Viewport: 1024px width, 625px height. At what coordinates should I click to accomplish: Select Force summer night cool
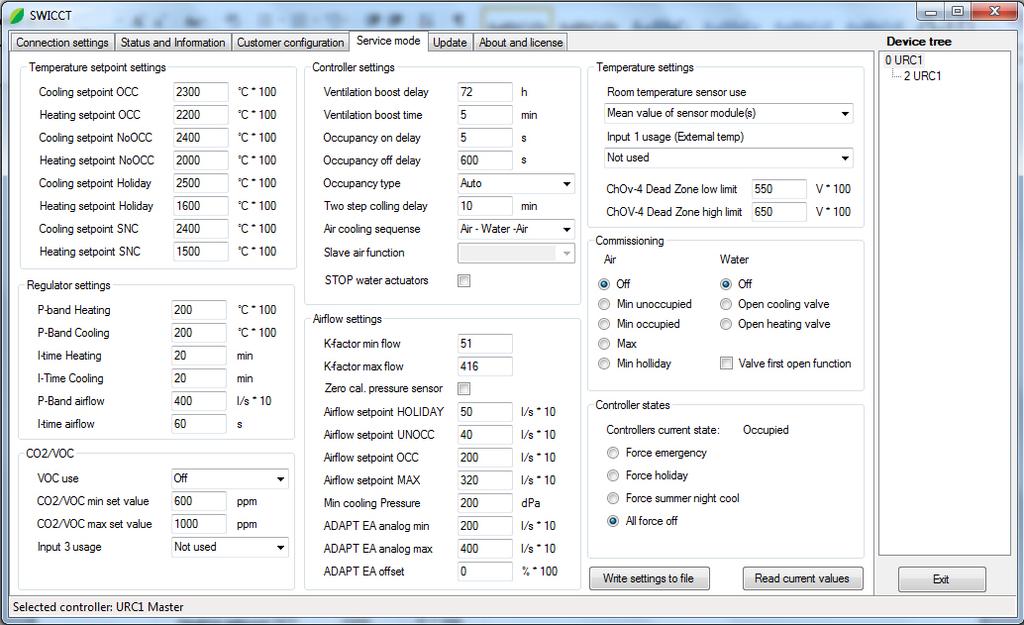(x=613, y=498)
